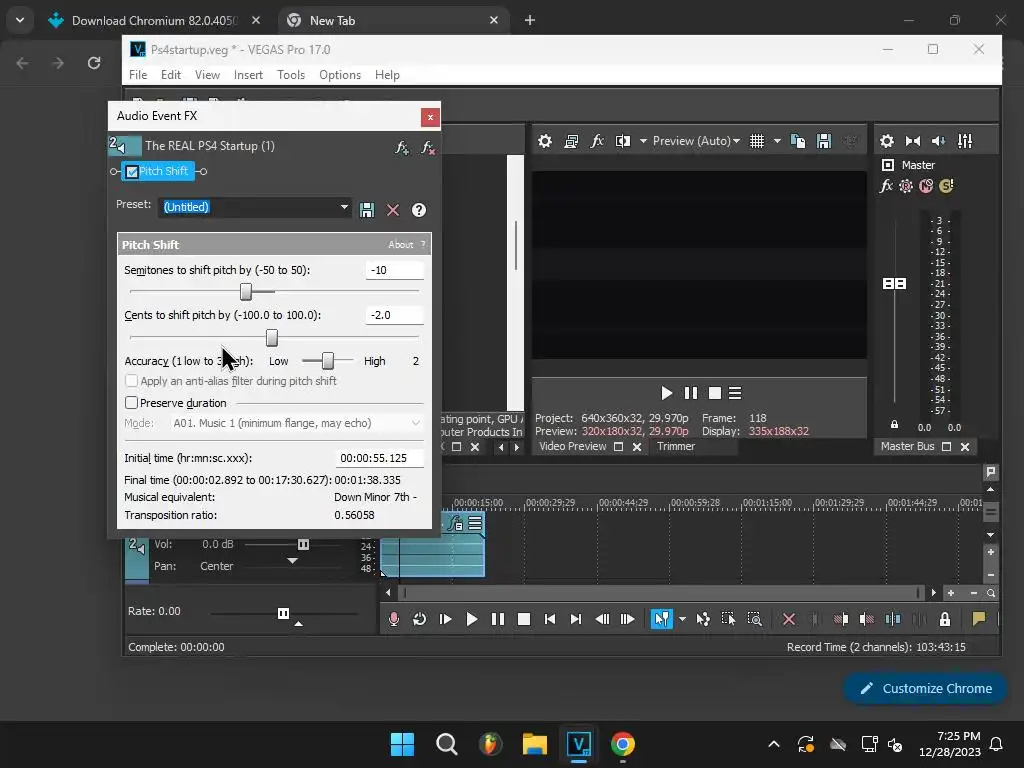Open the Insert menu

248,75
